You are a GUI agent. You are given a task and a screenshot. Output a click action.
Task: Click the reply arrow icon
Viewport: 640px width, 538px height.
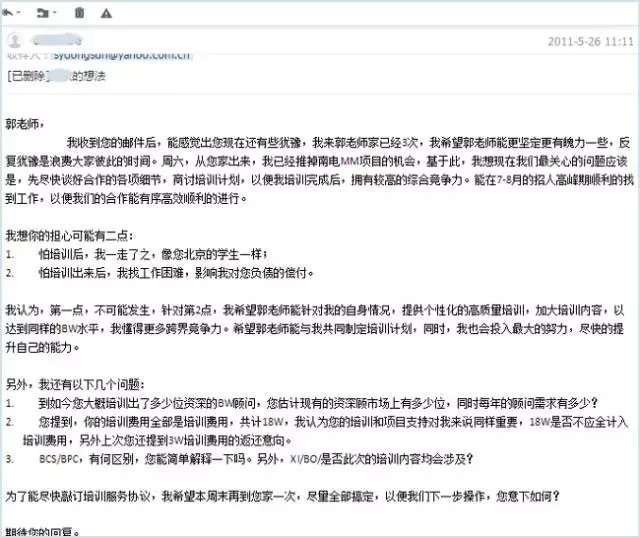(x=10, y=15)
